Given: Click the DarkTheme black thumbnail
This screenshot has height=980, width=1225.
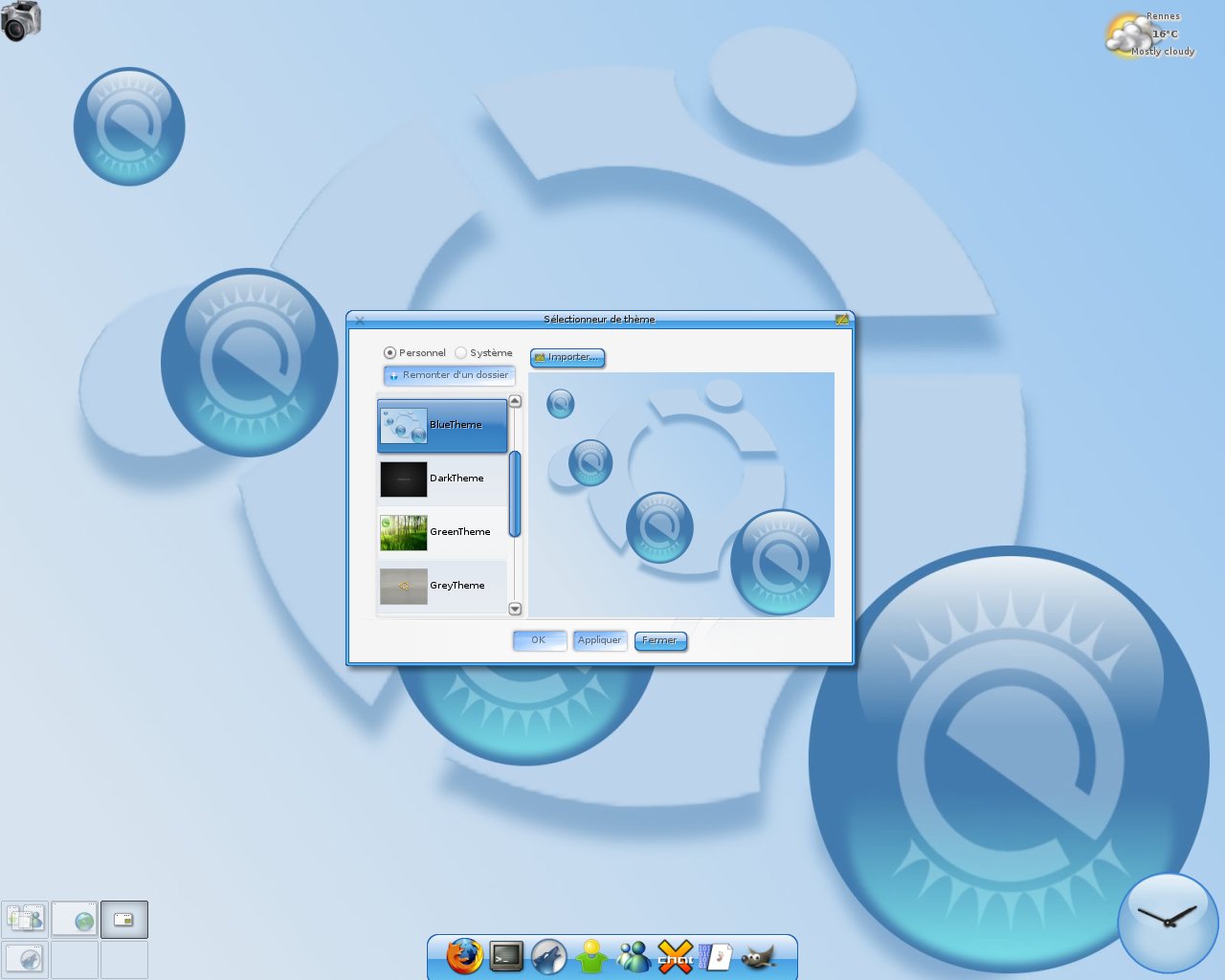Looking at the screenshot, I should point(404,479).
